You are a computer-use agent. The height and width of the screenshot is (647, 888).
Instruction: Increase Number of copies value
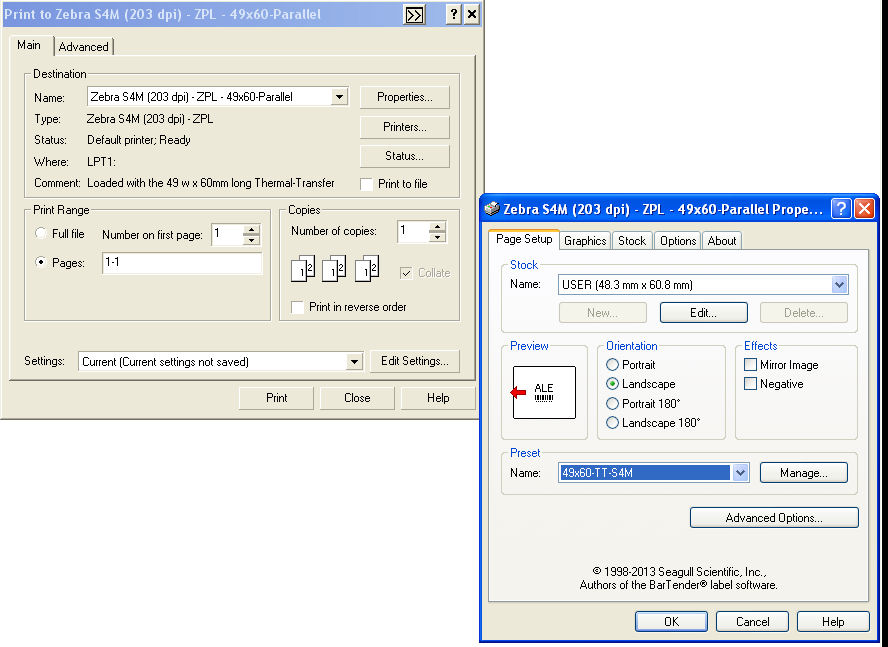(x=437, y=227)
